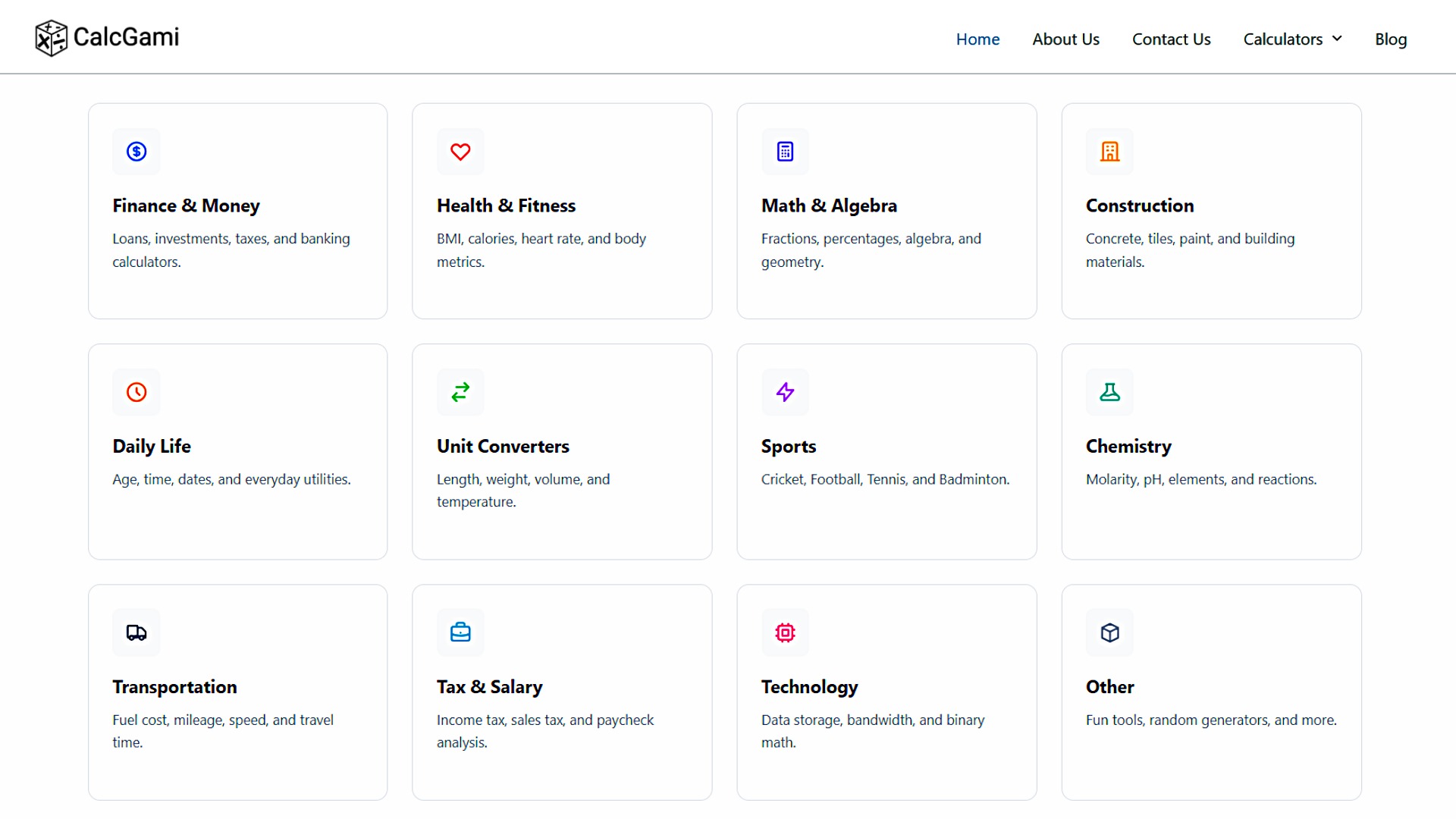Click the pink chip Technology icon

tap(785, 632)
